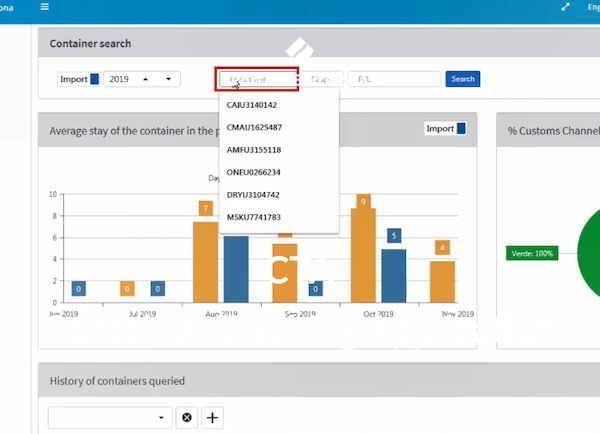Open the hamburger menu in top bar
This screenshot has height=434, width=600.
coord(44,7)
